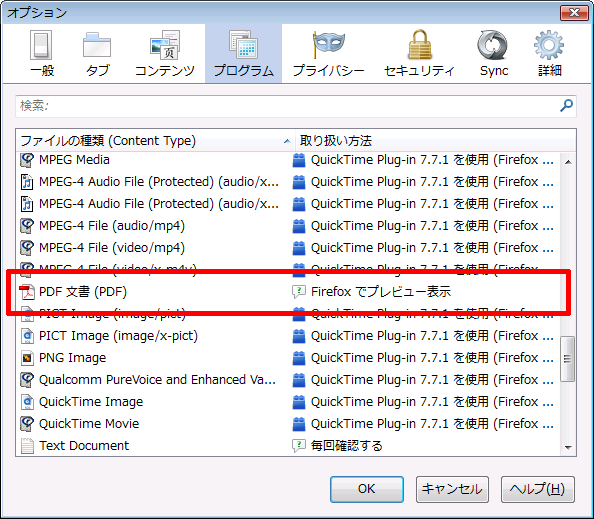This screenshot has width=594, height=519.
Task: Sort by ファイルの種類 (Content Type) column
Action: click(155, 141)
